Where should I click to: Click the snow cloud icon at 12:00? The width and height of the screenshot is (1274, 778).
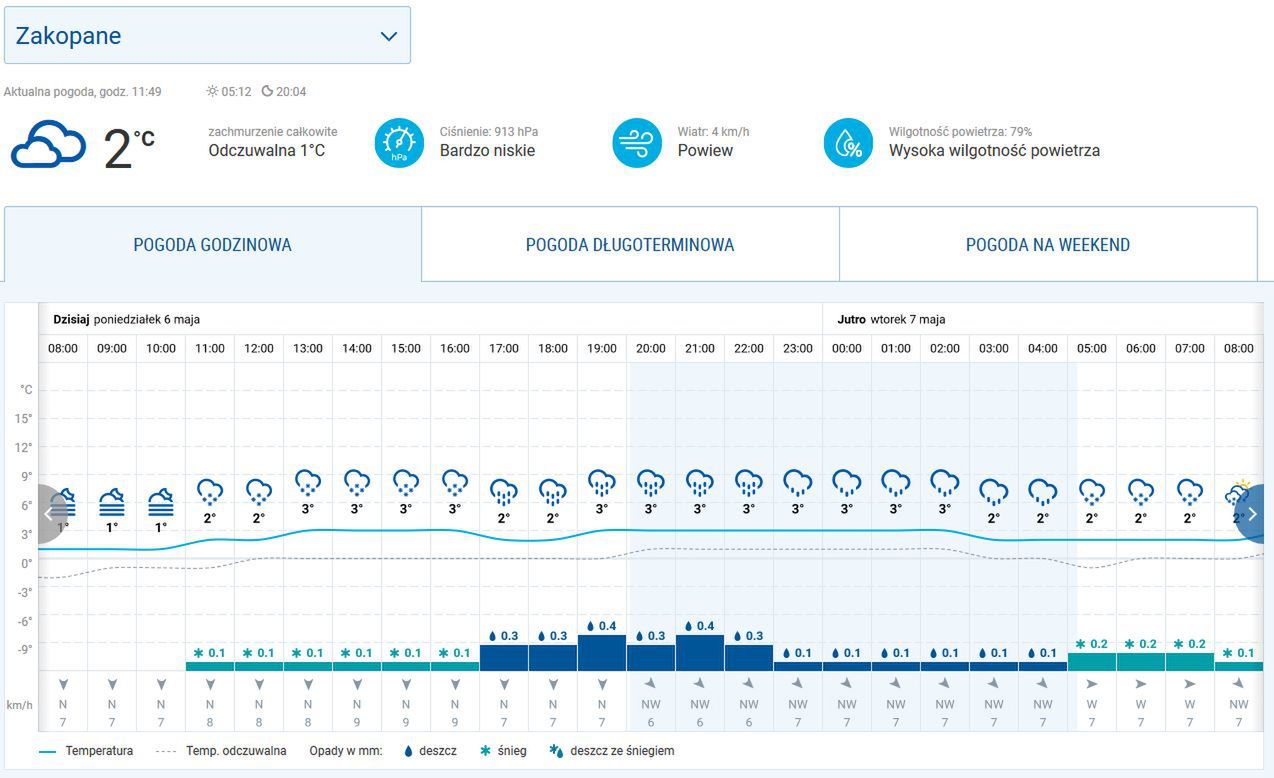[259, 491]
